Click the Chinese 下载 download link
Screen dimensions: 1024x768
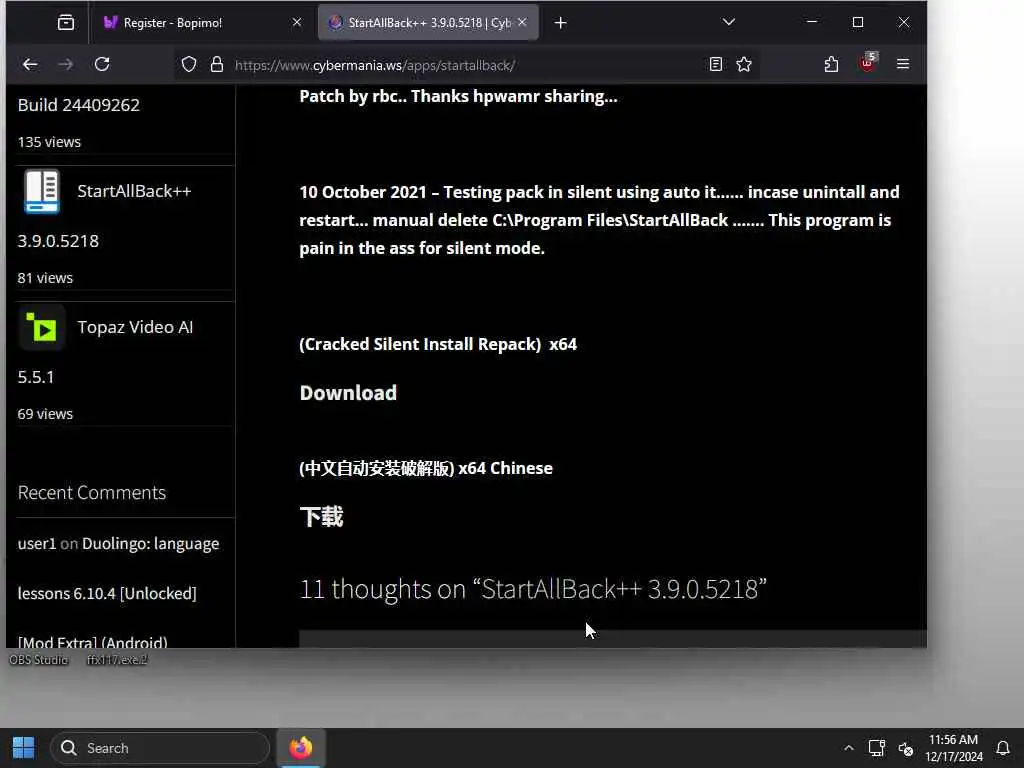click(x=321, y=517)
